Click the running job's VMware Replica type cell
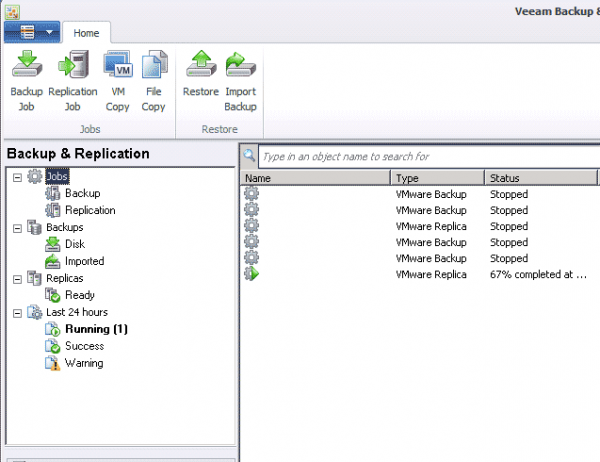The image size is (600, 462). pos(431,274)
